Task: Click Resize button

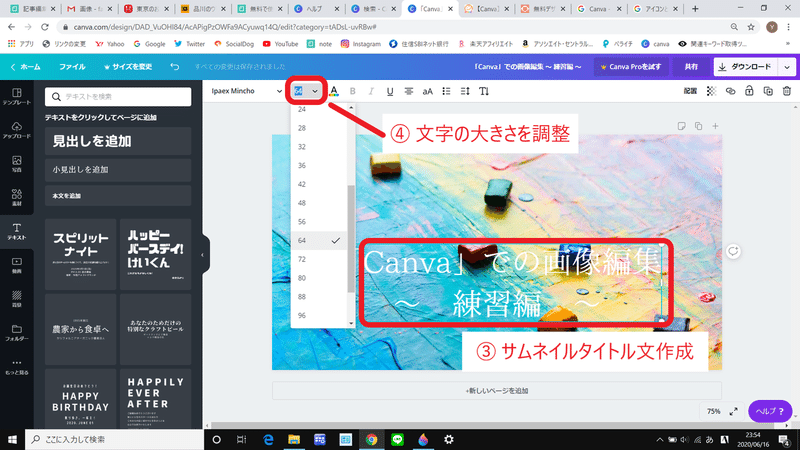Action: pos(128,67)
